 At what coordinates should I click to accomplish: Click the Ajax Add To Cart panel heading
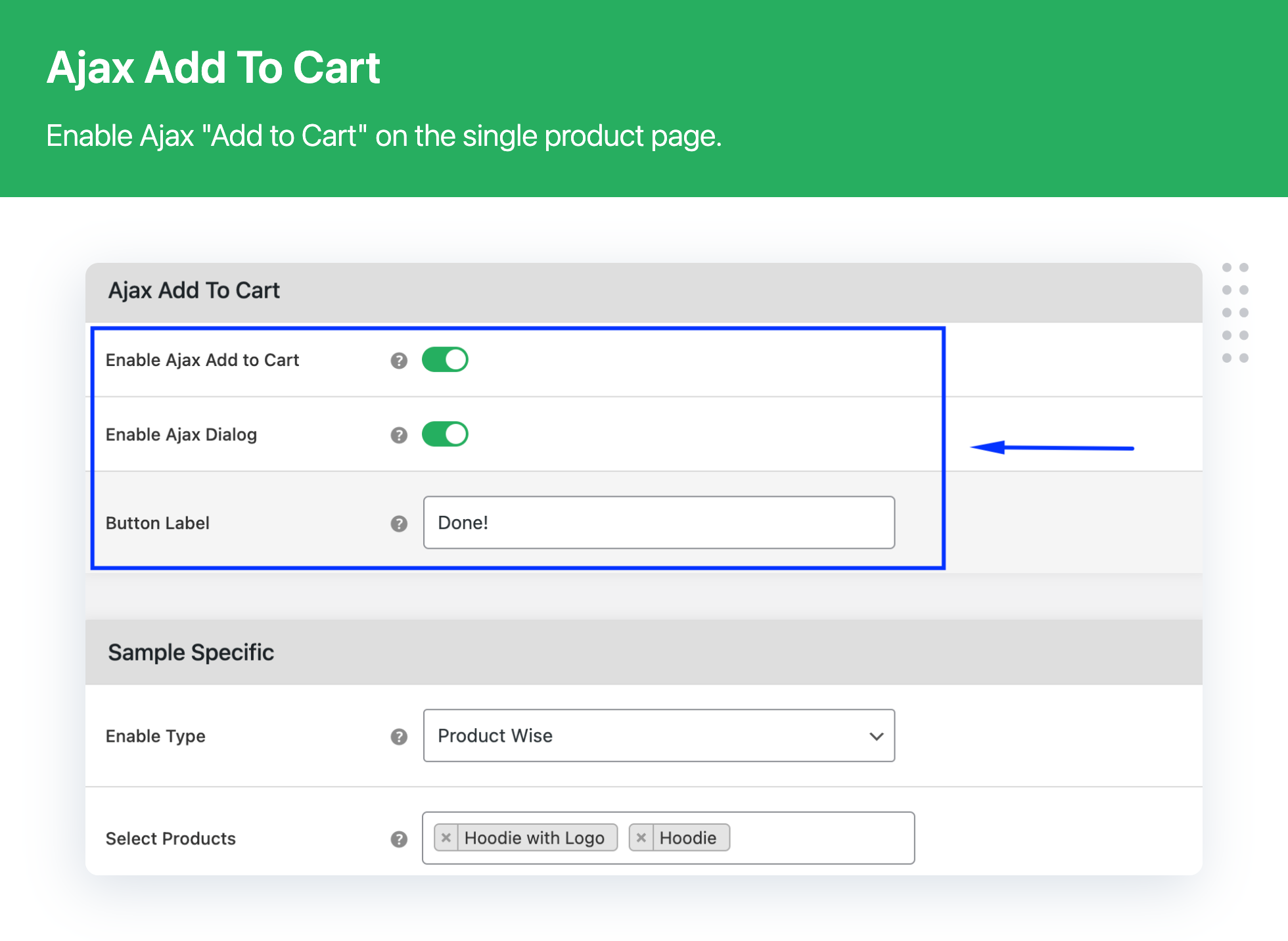coord(194,290)
